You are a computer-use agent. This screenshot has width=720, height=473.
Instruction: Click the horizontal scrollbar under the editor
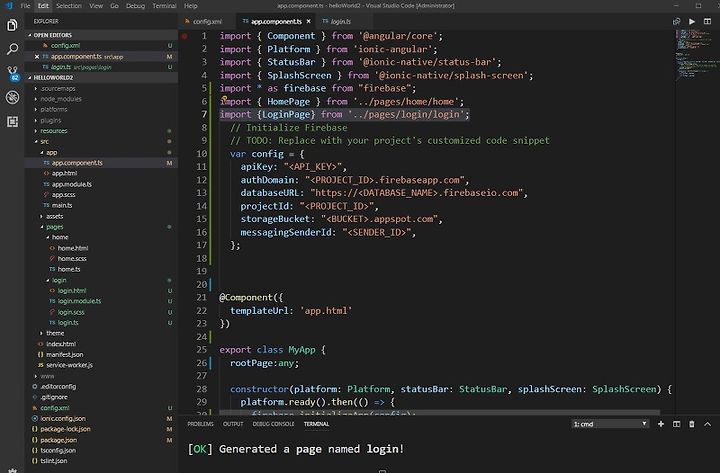pyautogui.click(x=439, y=412)
